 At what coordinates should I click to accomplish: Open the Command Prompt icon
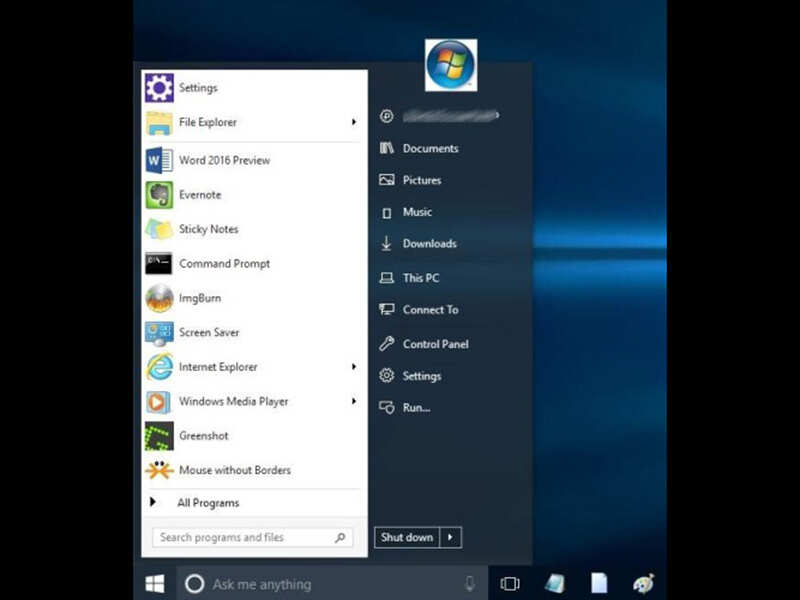[x=159, y=264]
